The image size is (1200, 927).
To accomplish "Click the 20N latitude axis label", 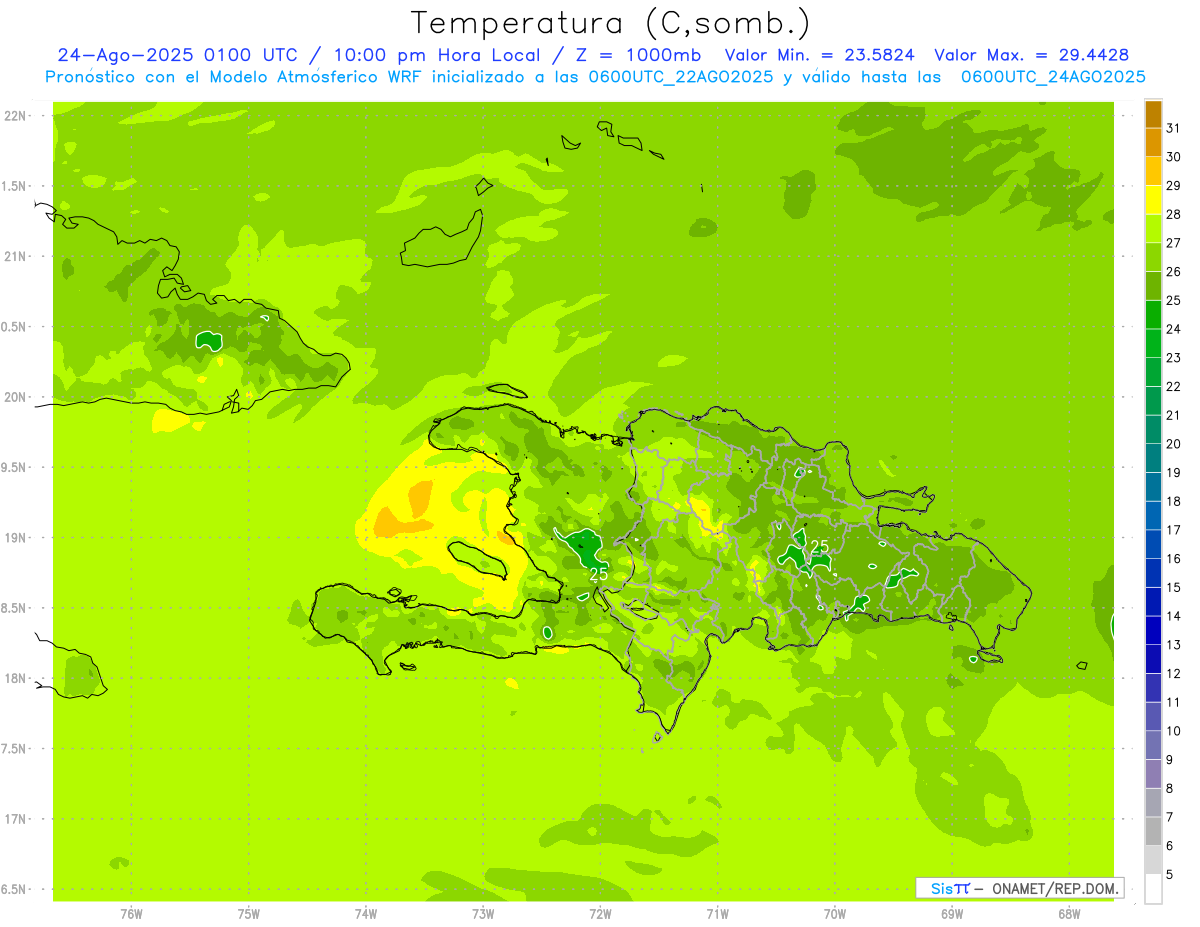I will coord(17,397).
